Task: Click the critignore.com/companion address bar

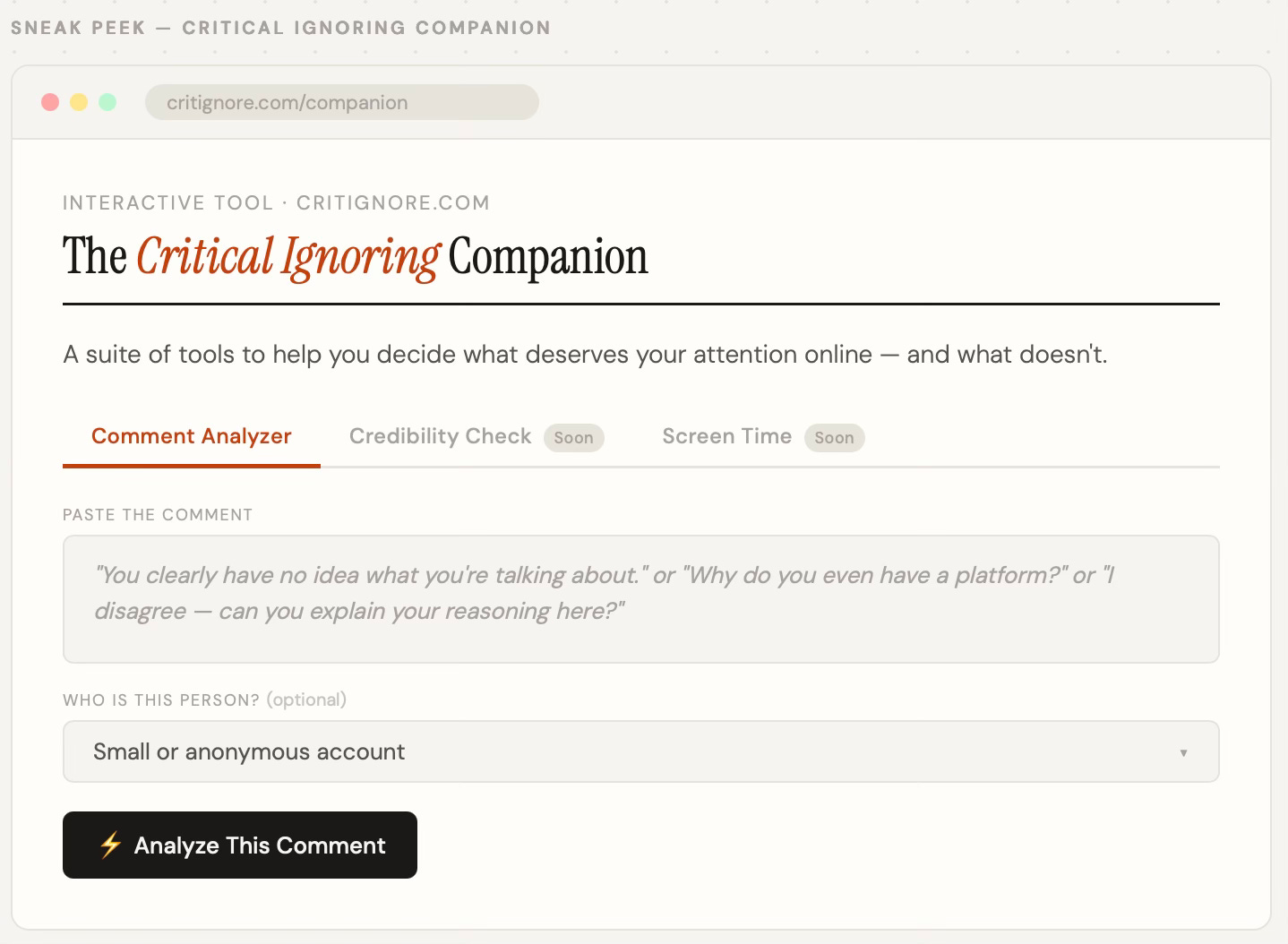Action: coord(342,102)
